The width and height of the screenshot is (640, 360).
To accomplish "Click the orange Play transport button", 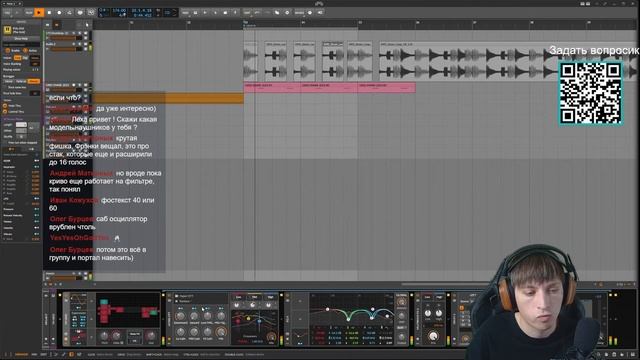I will pyautogui.click(x=39, y=12).
